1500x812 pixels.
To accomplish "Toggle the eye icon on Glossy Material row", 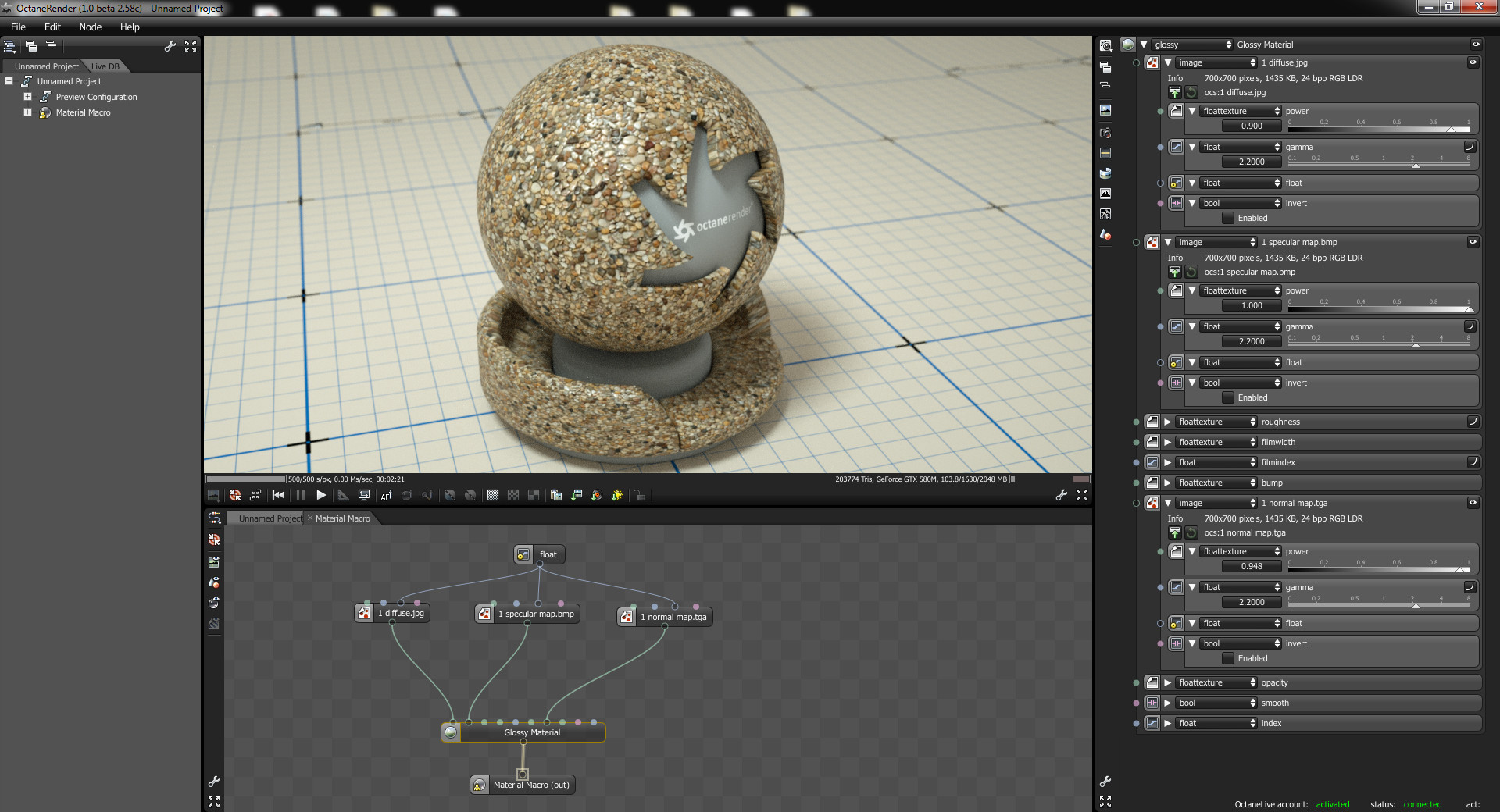I will (x=1475, y=45).
